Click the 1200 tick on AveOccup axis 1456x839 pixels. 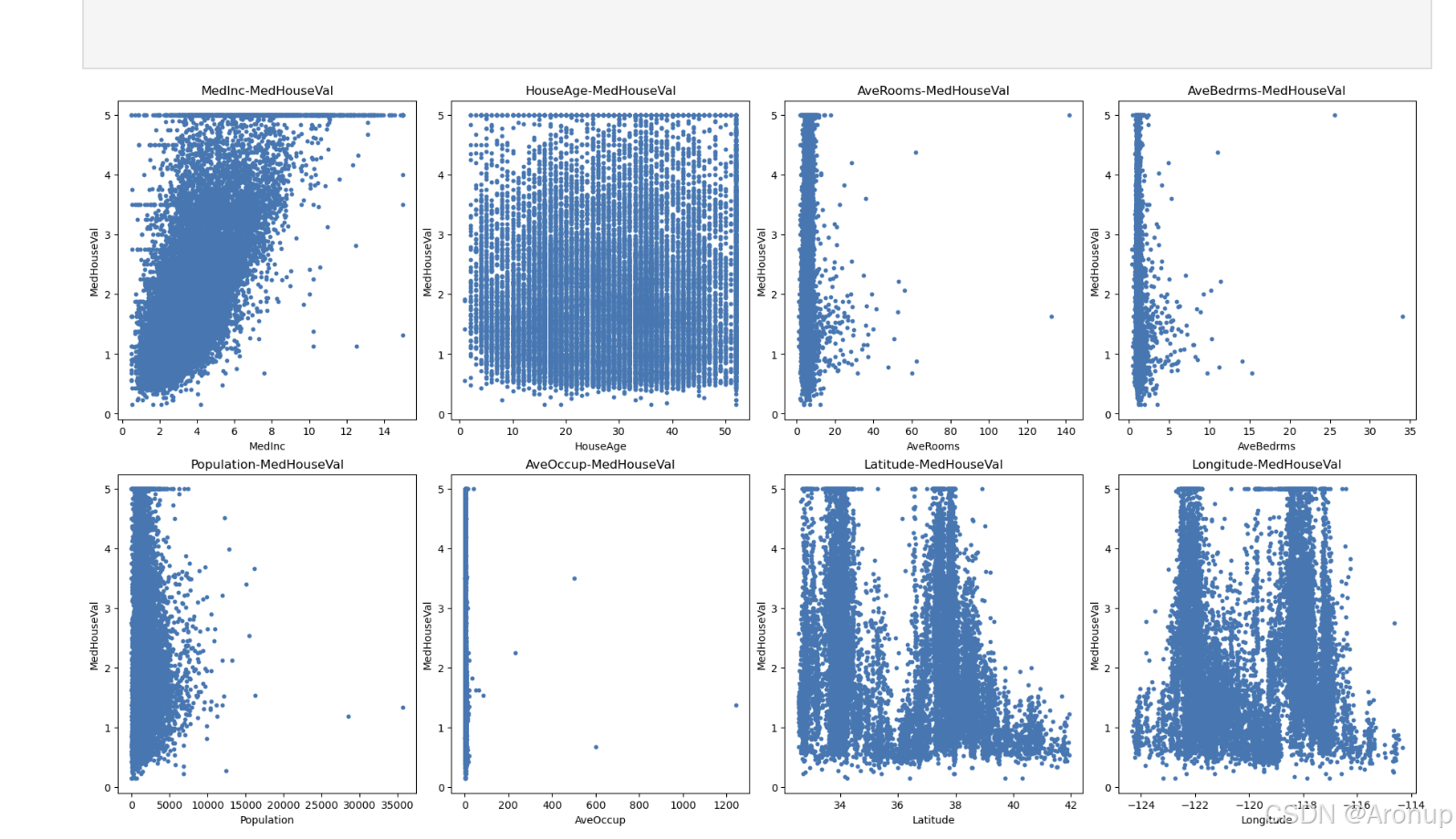(x=726, y=805)
